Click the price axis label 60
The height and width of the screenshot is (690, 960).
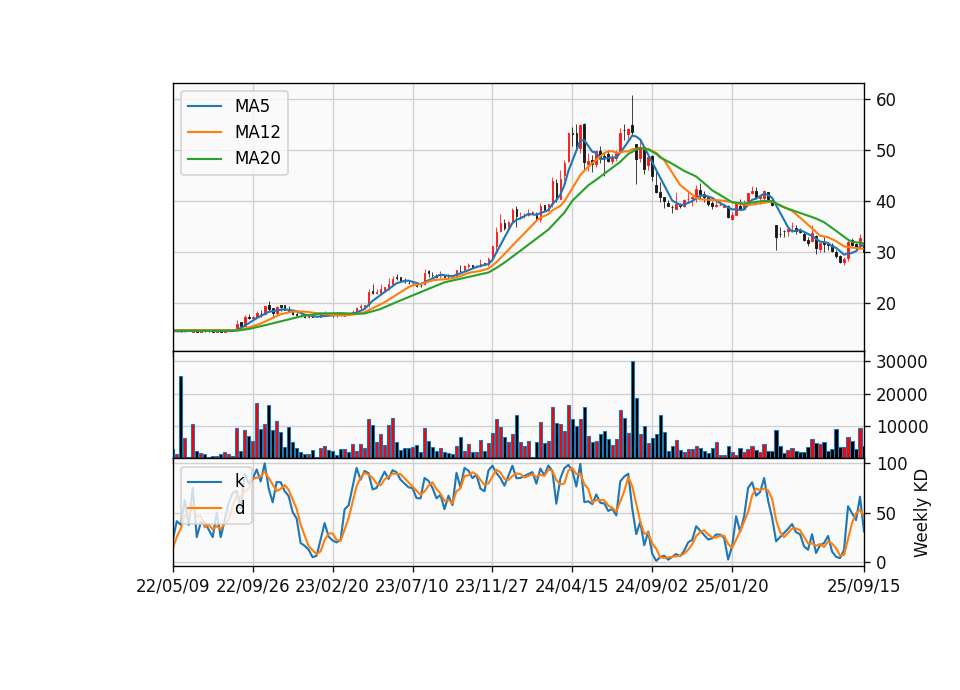click(885, 100)
